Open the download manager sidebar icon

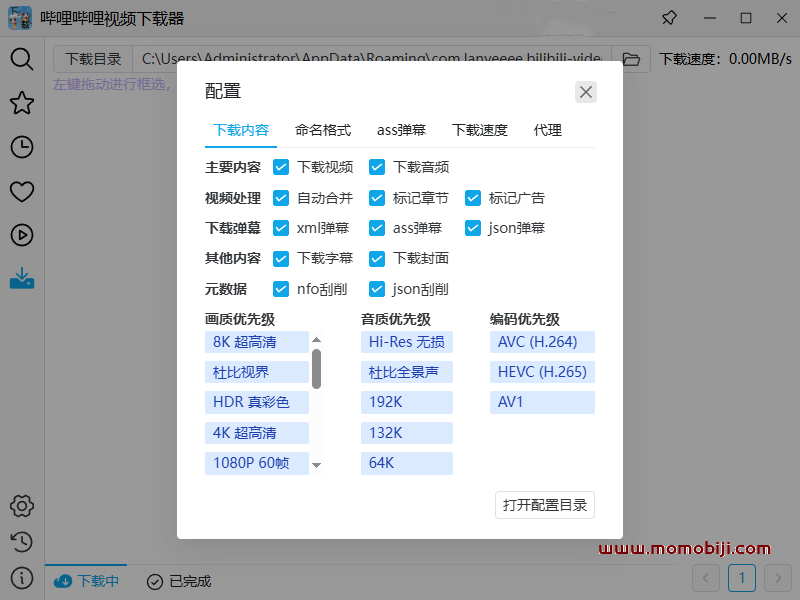click(x=21, y=279)
